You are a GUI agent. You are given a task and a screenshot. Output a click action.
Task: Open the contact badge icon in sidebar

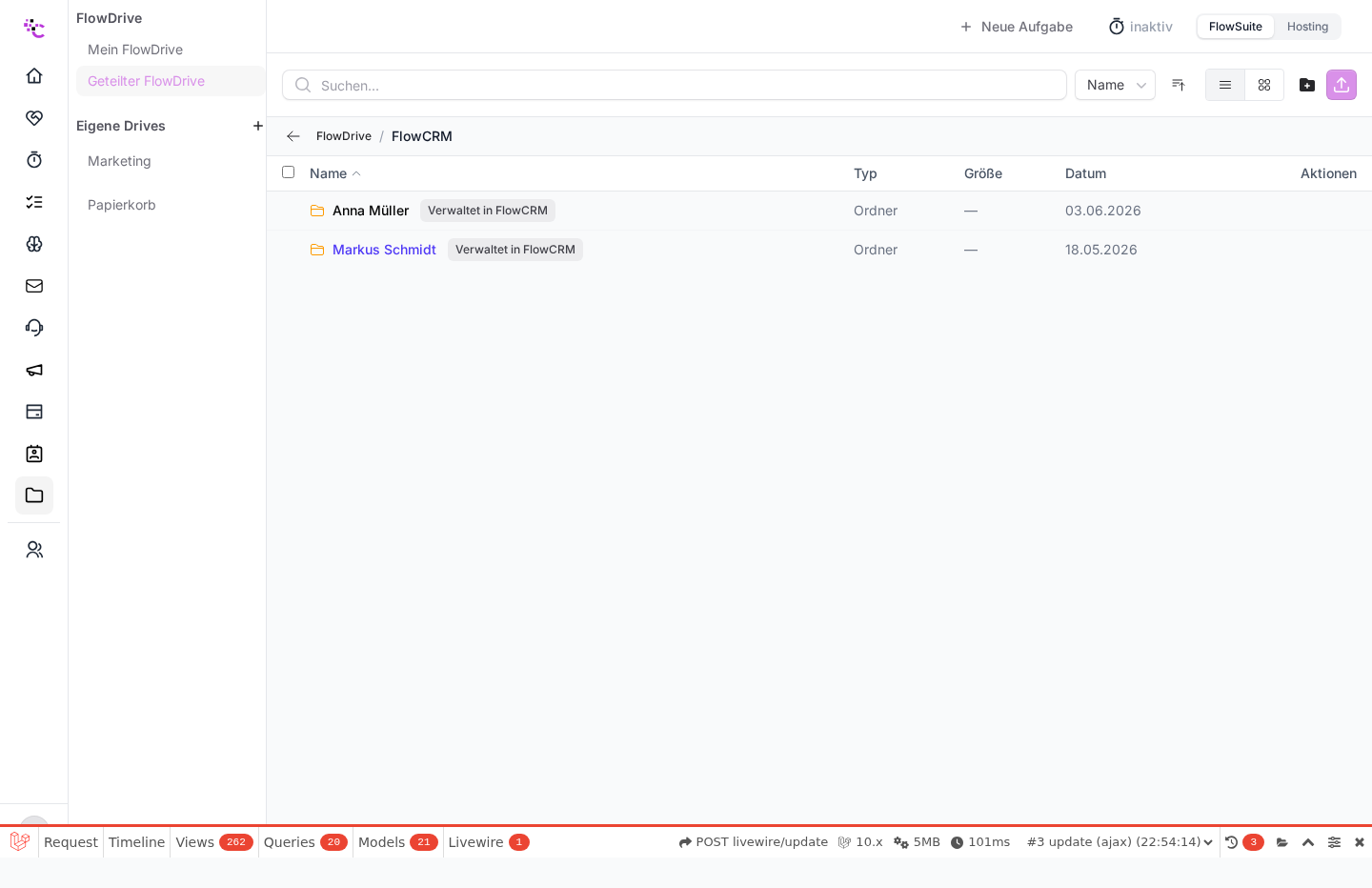pyautogui.click(x=34, y=454)
